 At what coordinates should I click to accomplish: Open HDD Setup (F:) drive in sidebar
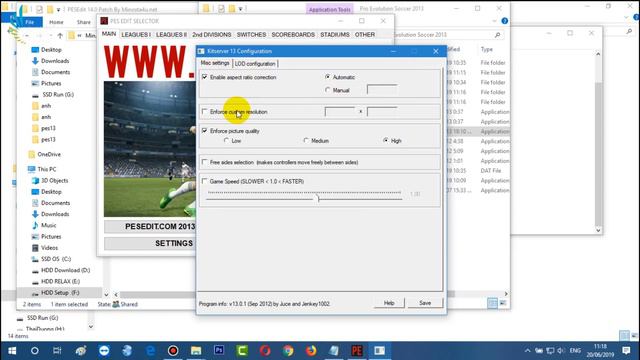tap(60, 293)
